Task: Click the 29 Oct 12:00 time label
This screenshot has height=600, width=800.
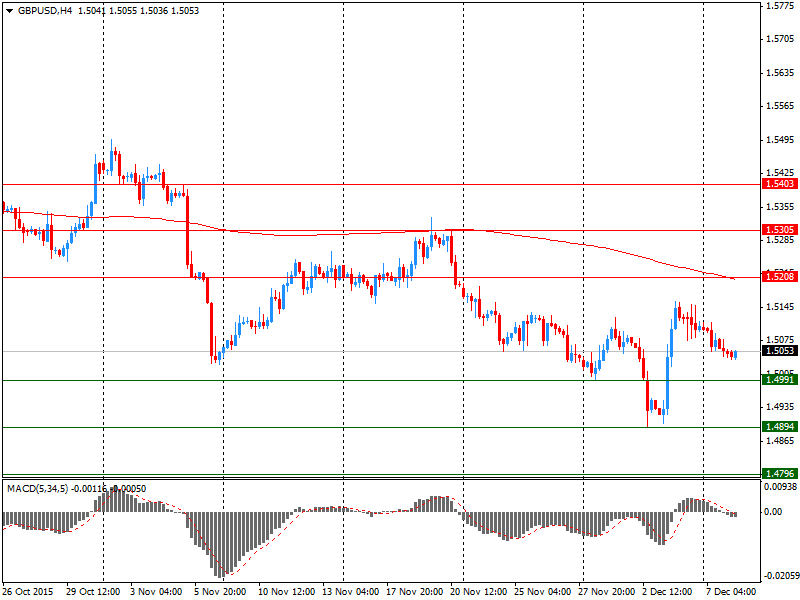Action: click(93, 592)
